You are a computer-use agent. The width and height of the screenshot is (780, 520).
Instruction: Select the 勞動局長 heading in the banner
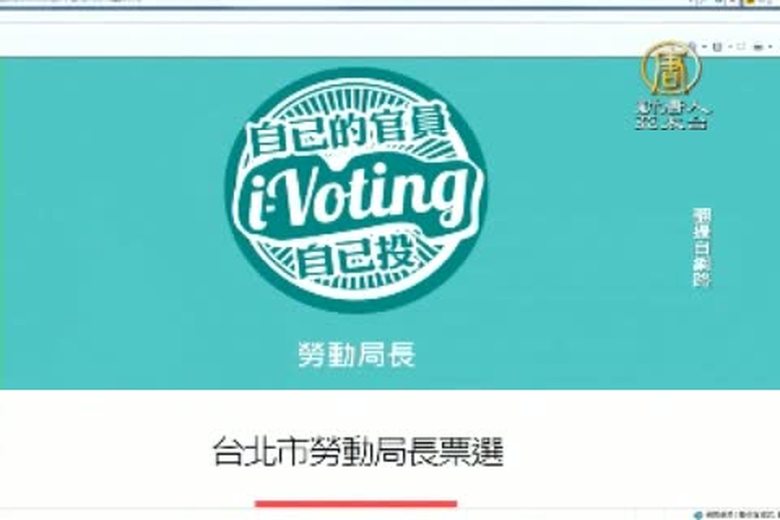click(x=357, y=354)
